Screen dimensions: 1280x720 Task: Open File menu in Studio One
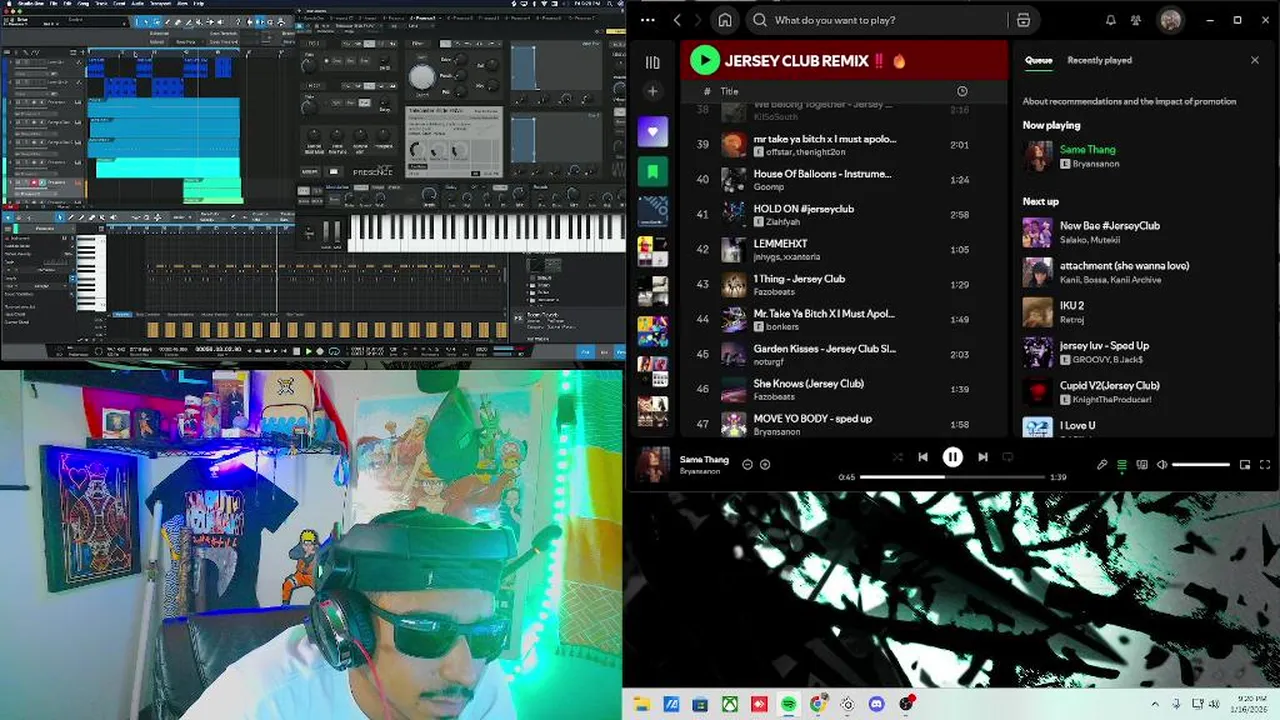point(54,4)
